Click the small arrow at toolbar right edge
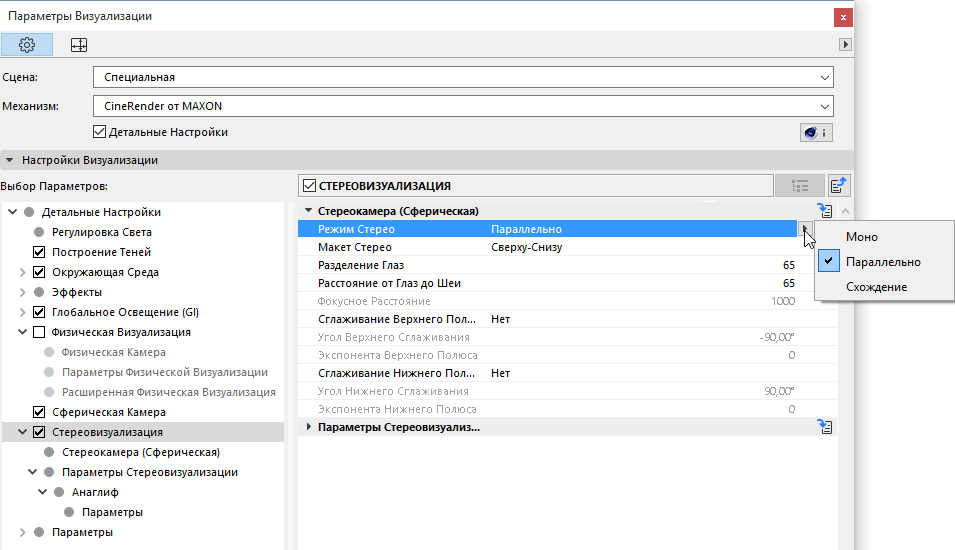Viewport: 955px width, 550px height. (x=845, y=45)
